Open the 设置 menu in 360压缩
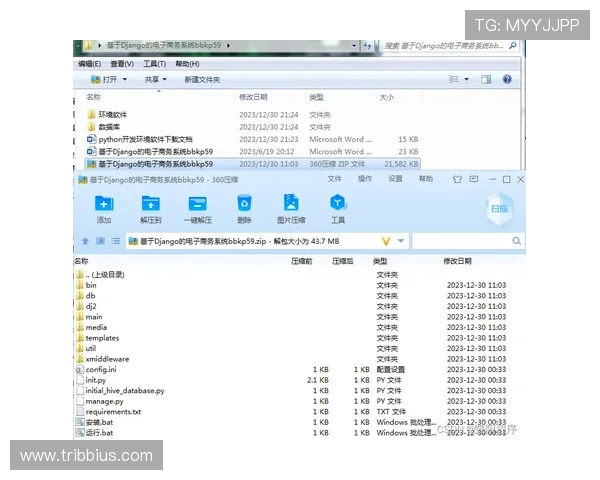The width and height of the screenshot is (600, 480). (x=395, y=179)
